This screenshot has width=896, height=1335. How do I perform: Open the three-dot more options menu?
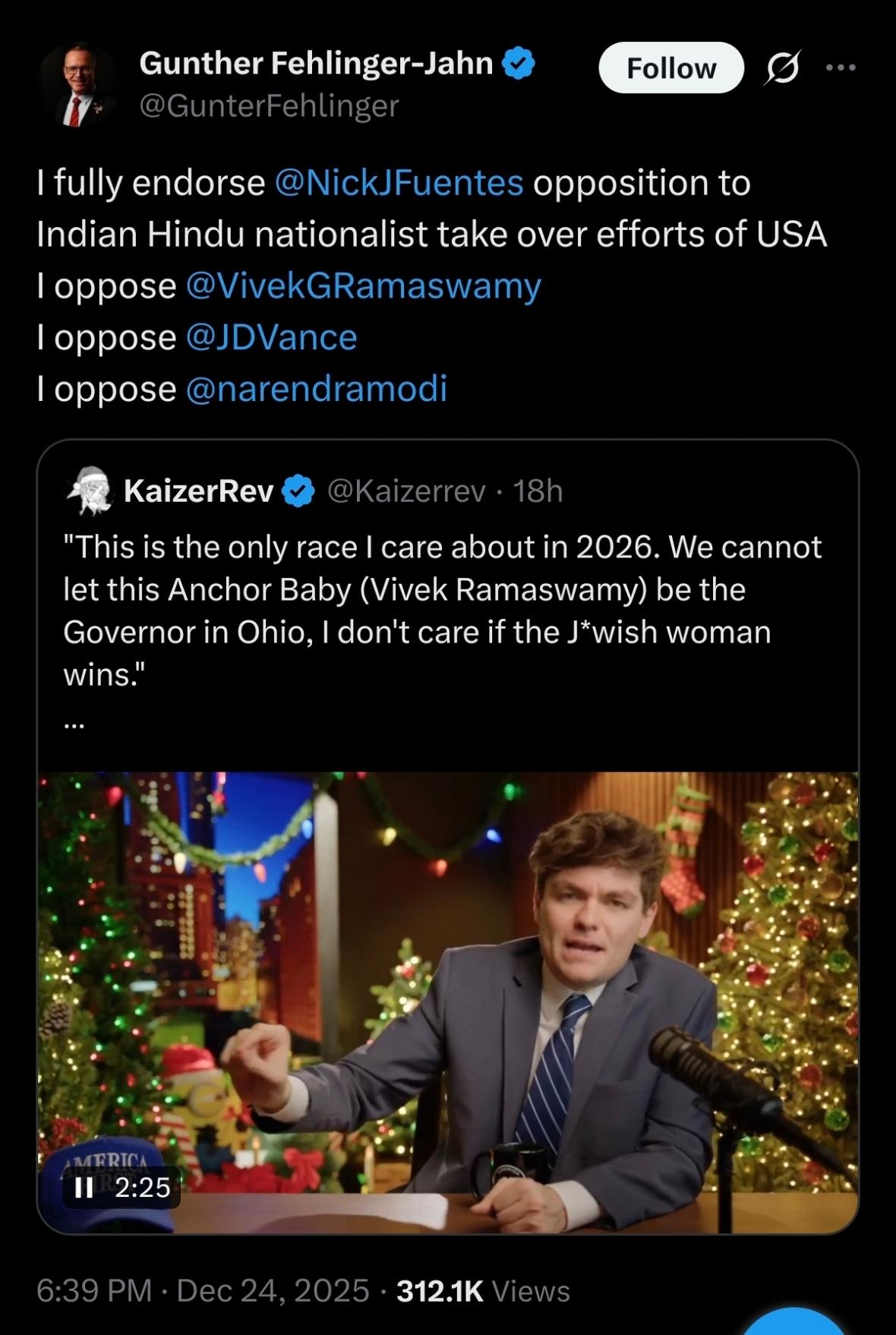click(841, 68)
